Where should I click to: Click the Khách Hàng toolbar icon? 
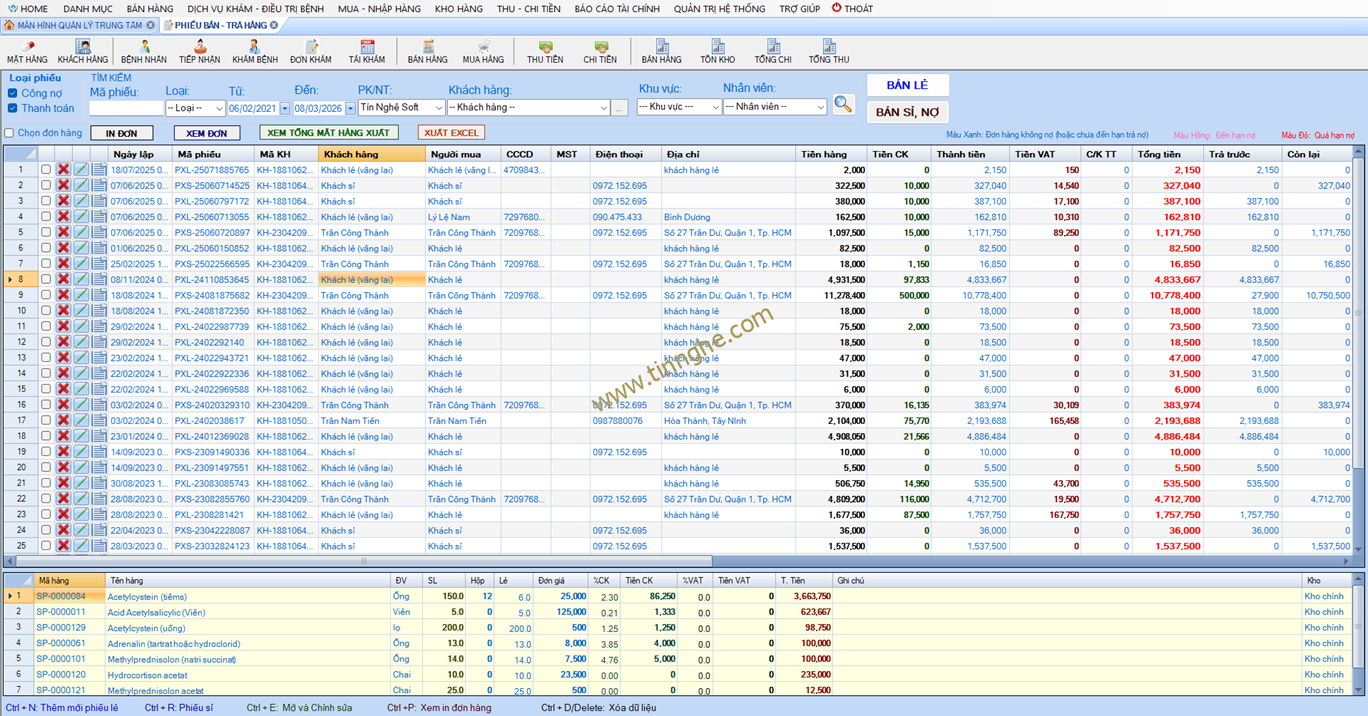click(x=83, y=52)
